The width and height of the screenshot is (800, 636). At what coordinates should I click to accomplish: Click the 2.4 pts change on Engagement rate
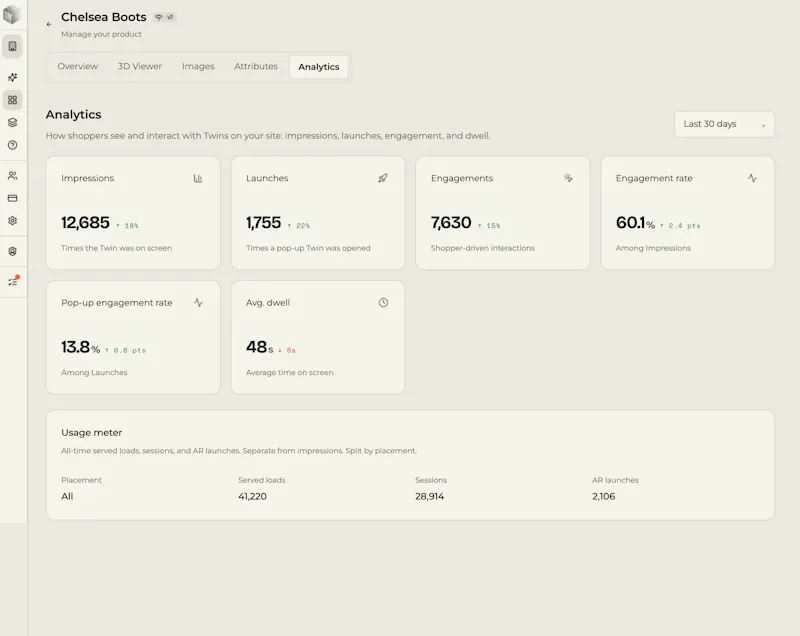point(680,225)
